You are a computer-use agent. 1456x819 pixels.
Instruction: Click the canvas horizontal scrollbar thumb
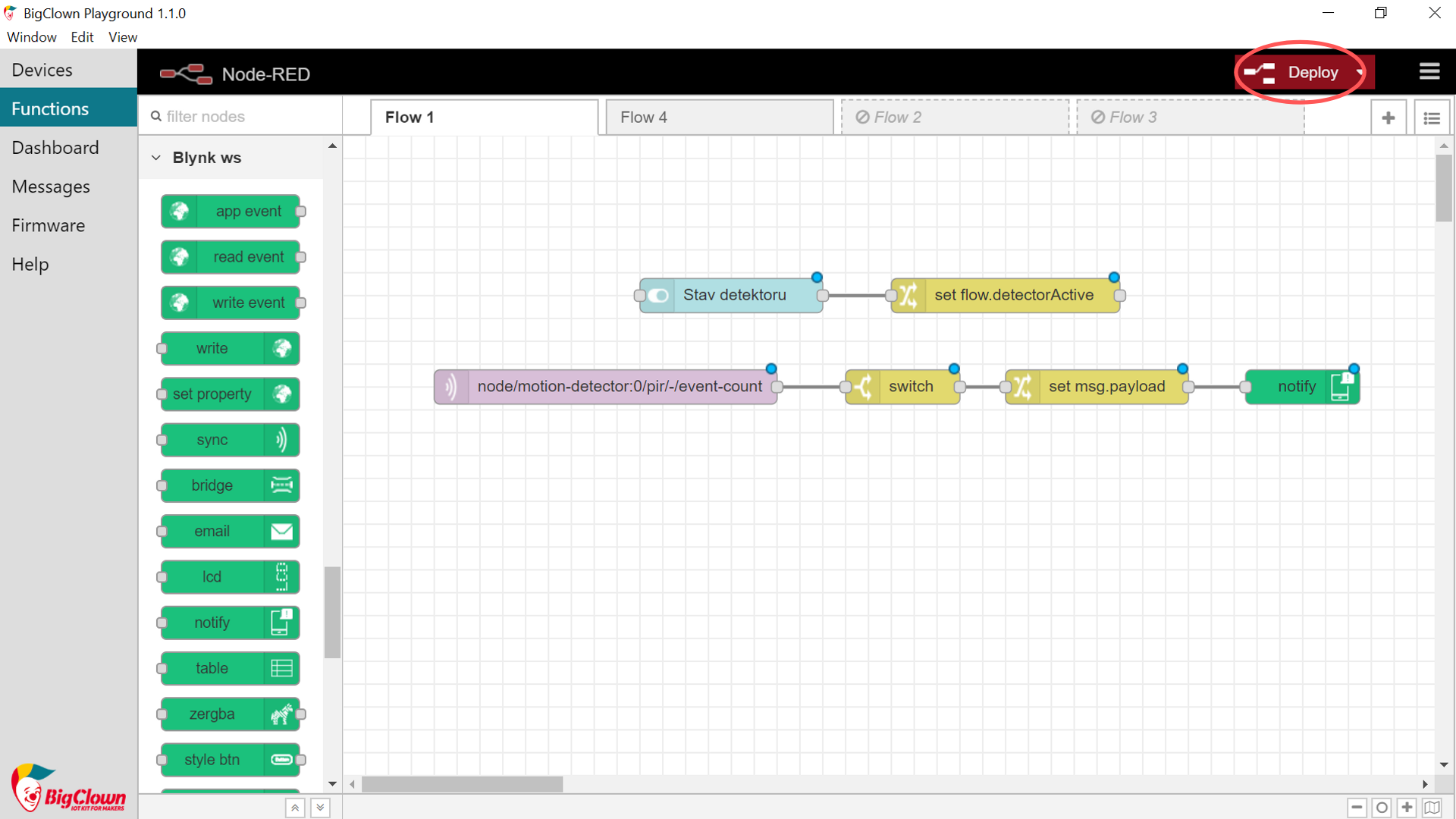[462, 784]
